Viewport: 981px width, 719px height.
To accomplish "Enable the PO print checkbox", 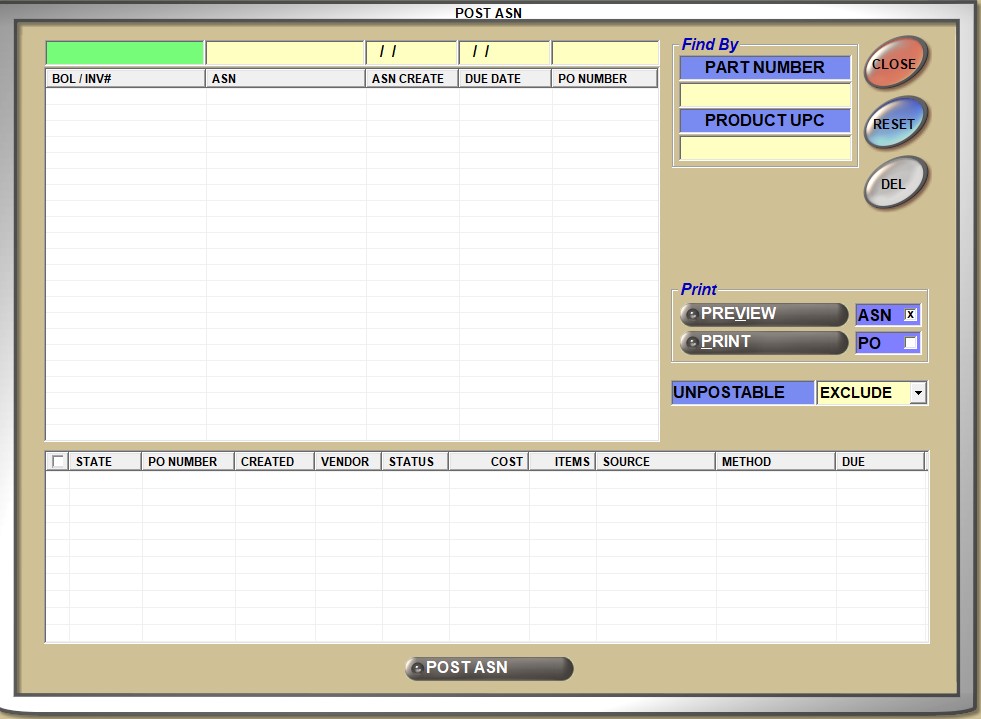I will (x=910, y=343).
